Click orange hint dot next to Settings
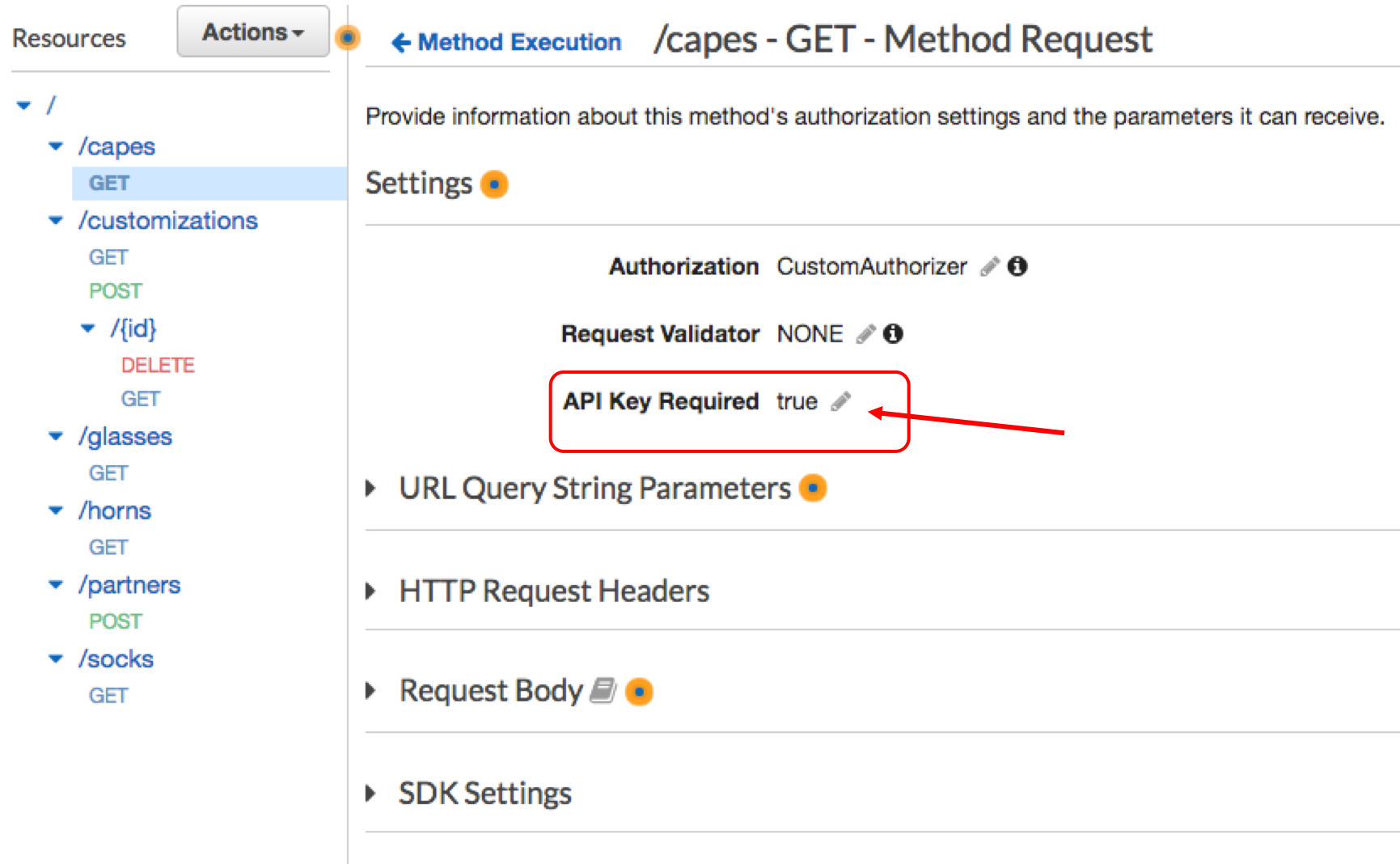This screenshot has width=1400, height=864. point(494,184)
